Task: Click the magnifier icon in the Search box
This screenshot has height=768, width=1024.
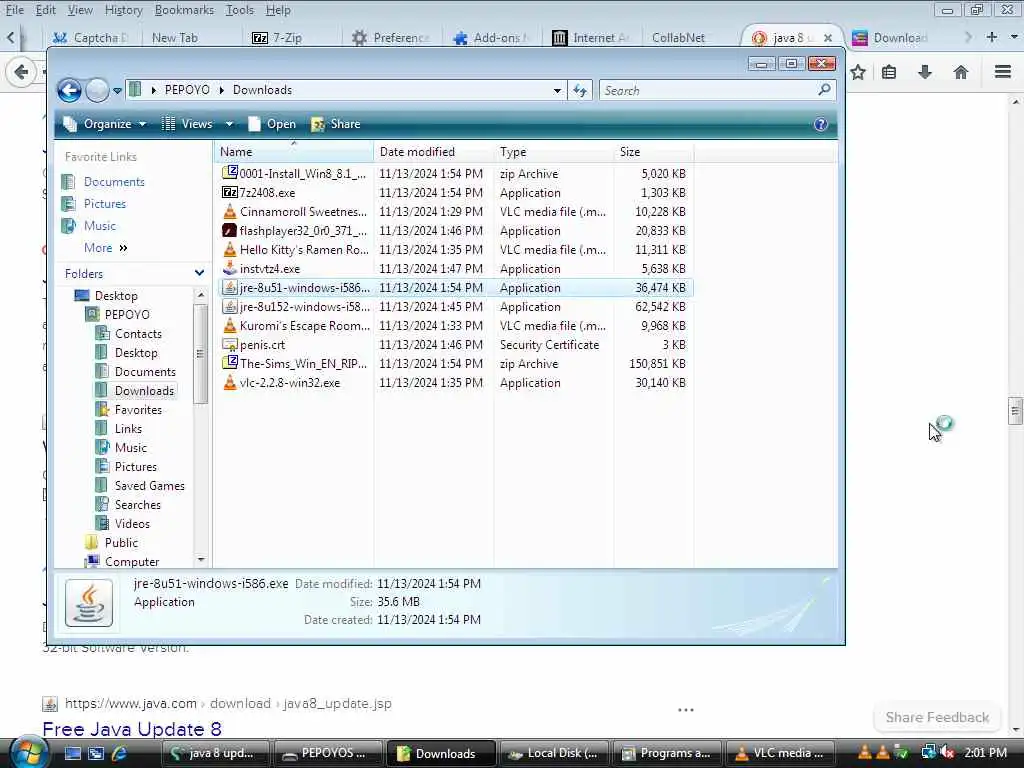Action: coord(825,89)
